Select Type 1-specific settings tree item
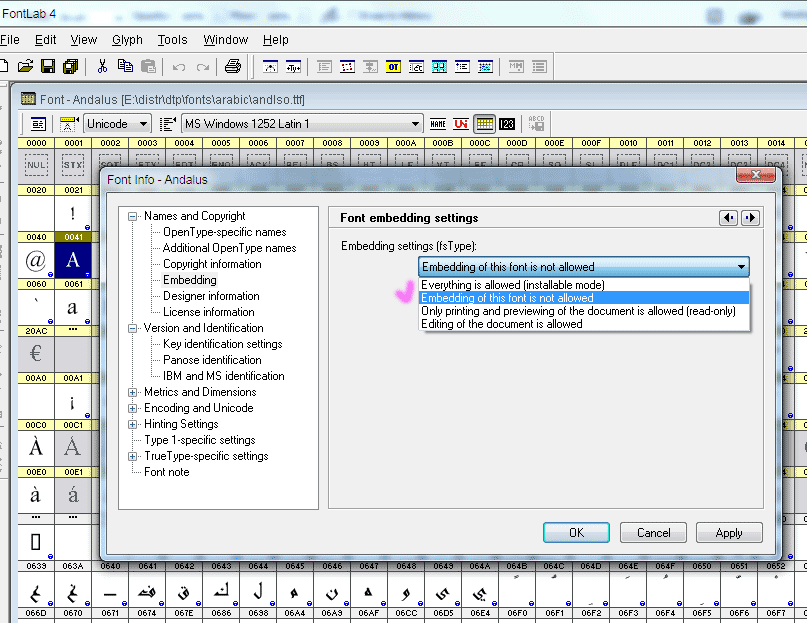 pos(200,440)
